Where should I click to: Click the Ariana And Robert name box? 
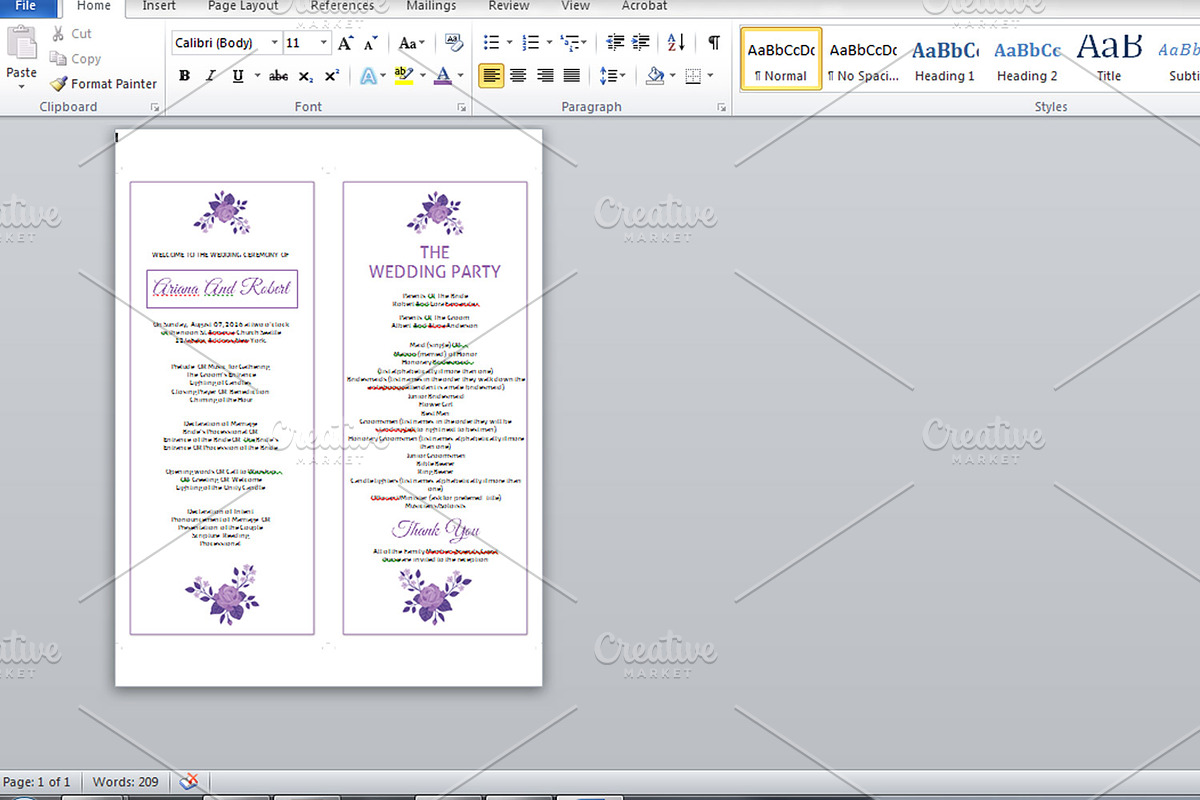pos(222,289)
